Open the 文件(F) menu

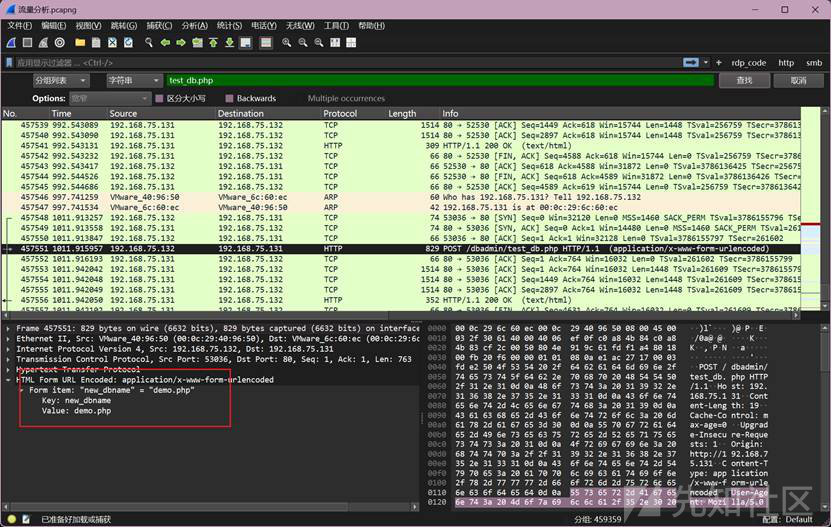[x=20, y=25]
